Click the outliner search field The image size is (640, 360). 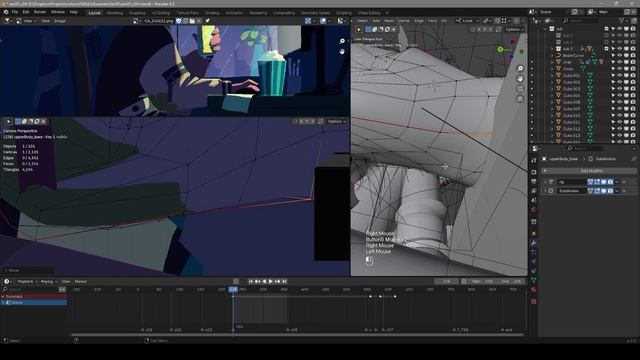pos(582,20)
